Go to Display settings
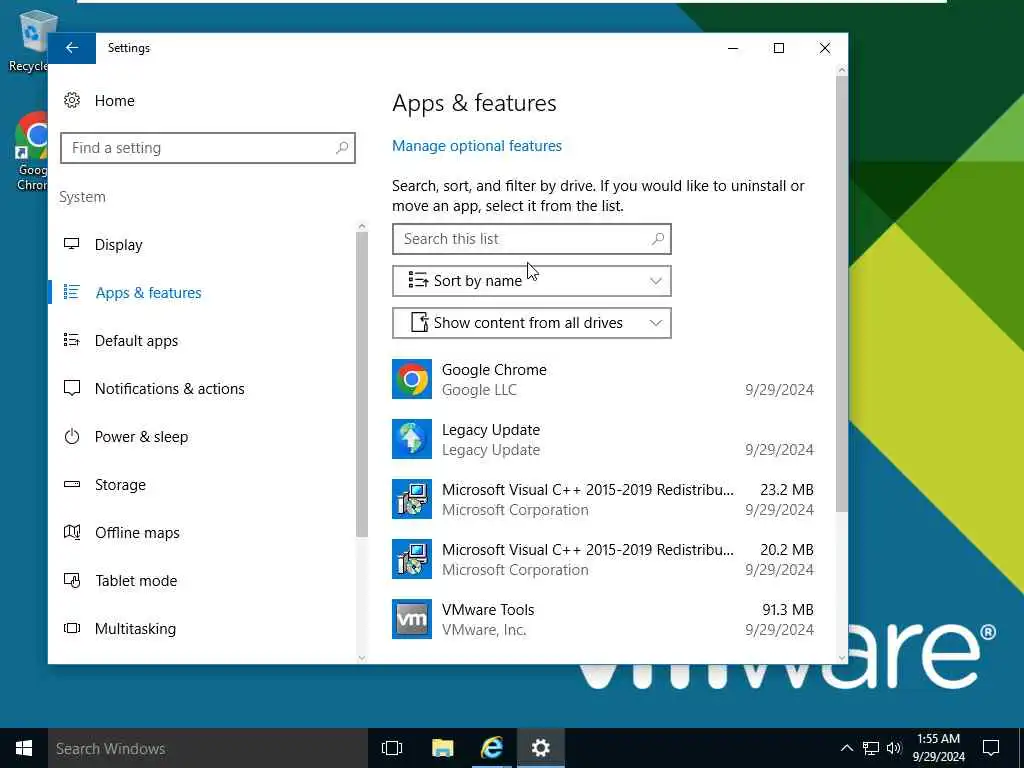Viewport: 1024px width, 768px height. [x=118, y=245]
